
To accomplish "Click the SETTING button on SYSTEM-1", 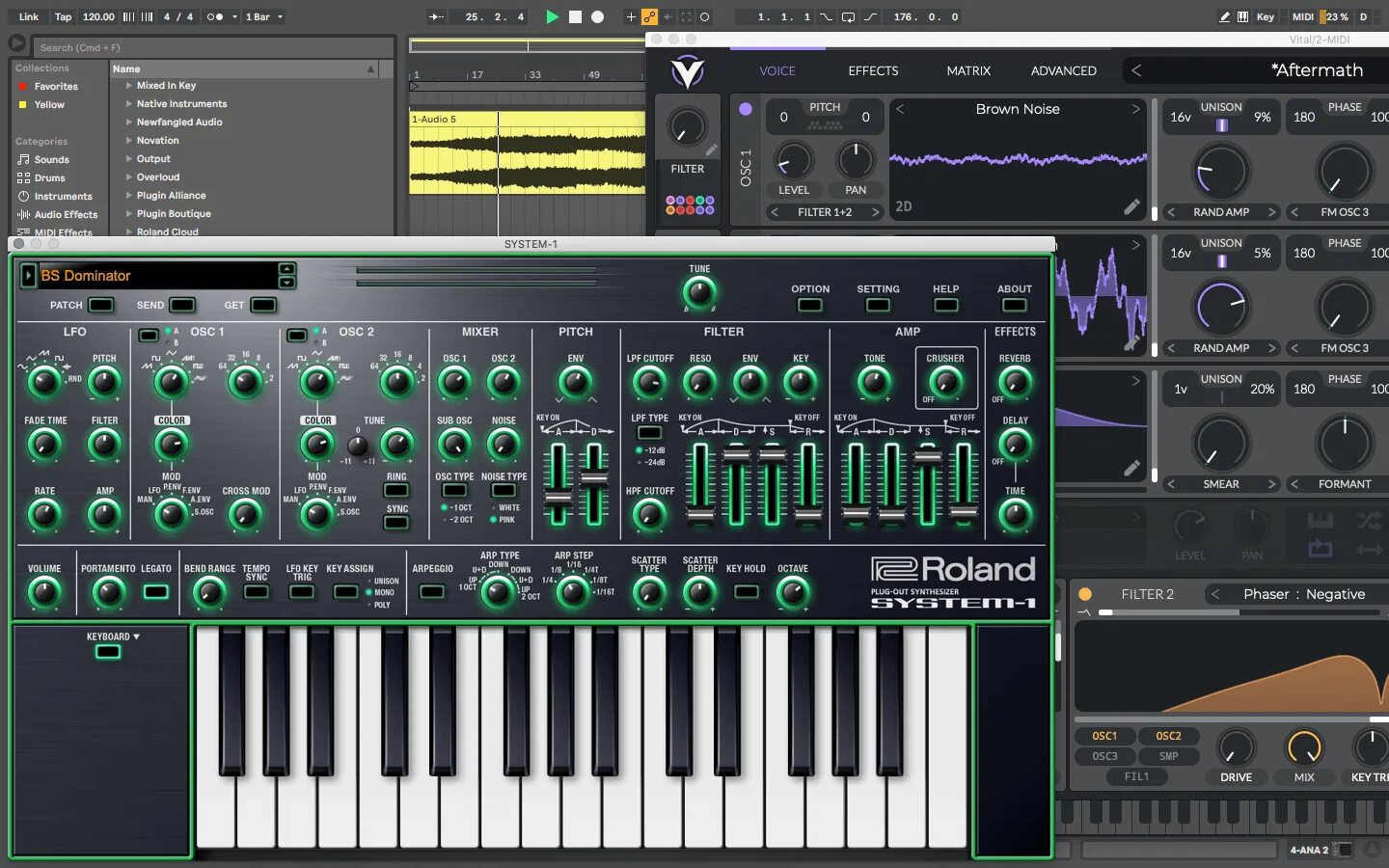I will pos(878,305).
